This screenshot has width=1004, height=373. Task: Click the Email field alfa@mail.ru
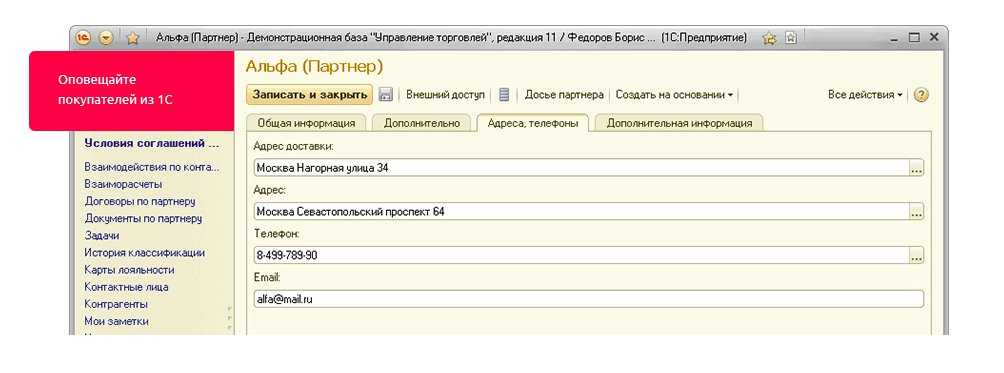[588, 299]
